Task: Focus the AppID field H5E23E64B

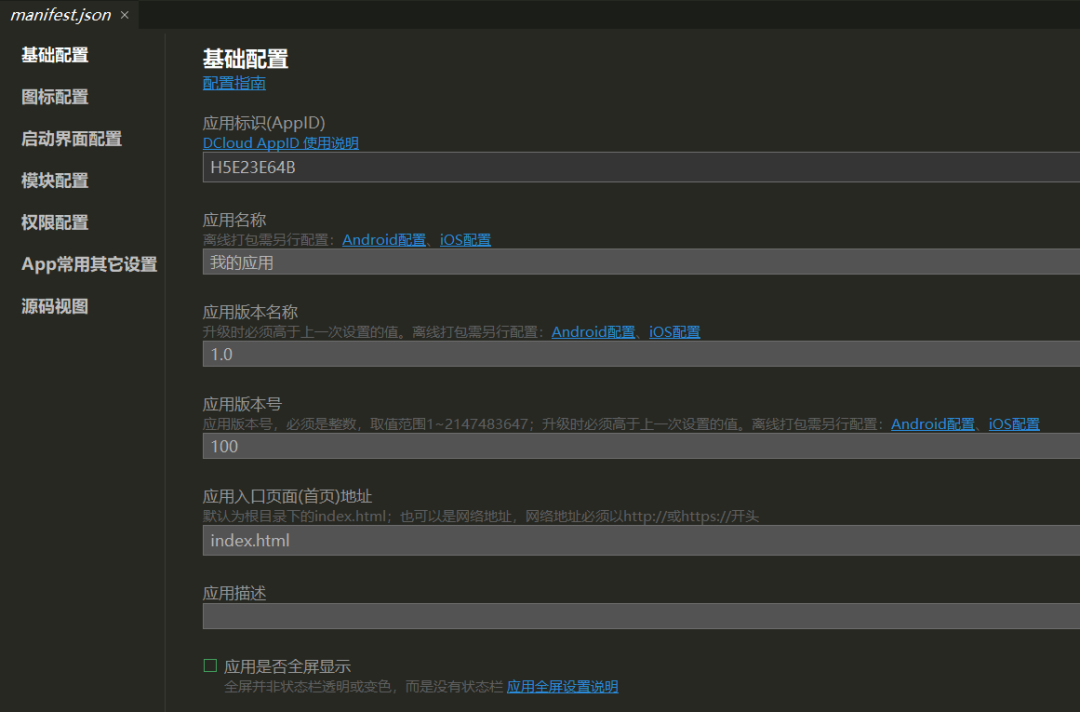Action: pos(640,168)
